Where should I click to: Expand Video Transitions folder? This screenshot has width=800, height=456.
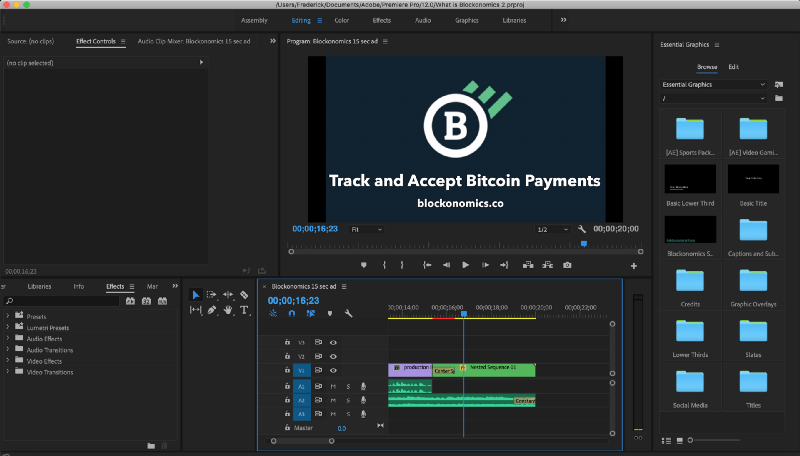tap(8, 372)
